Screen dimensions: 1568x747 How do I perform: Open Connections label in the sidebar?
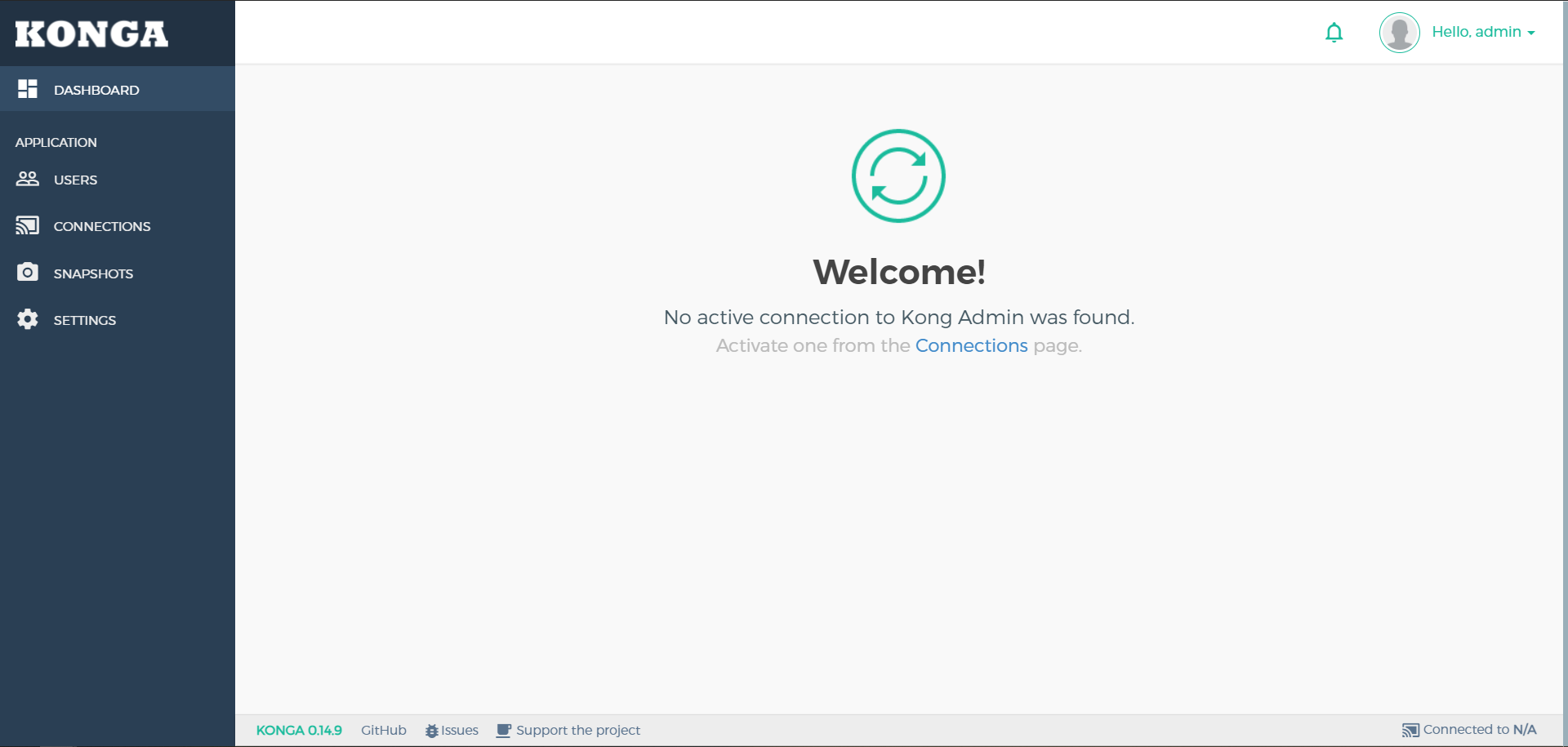coord(102,226)
